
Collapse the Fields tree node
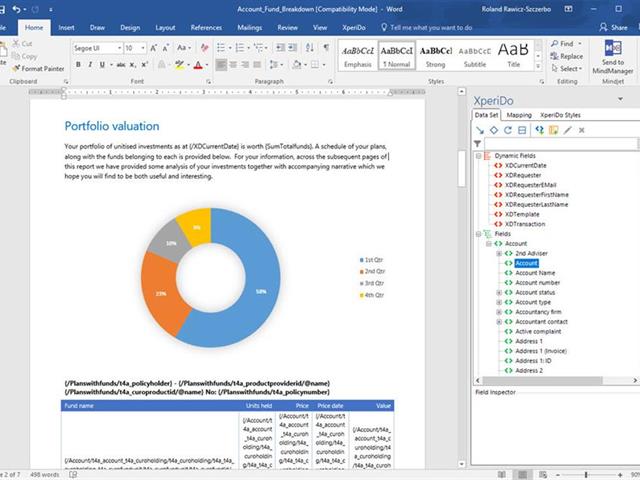[x=478, y=234]
